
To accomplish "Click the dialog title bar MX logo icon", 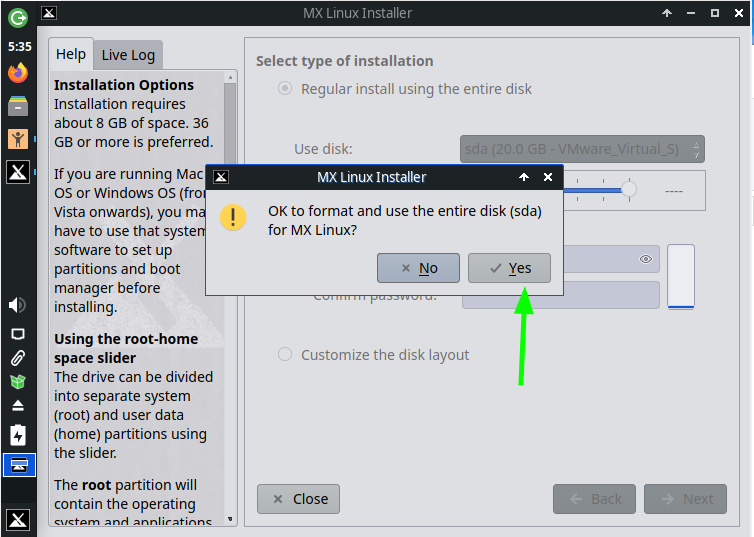I will pos(221,177).
